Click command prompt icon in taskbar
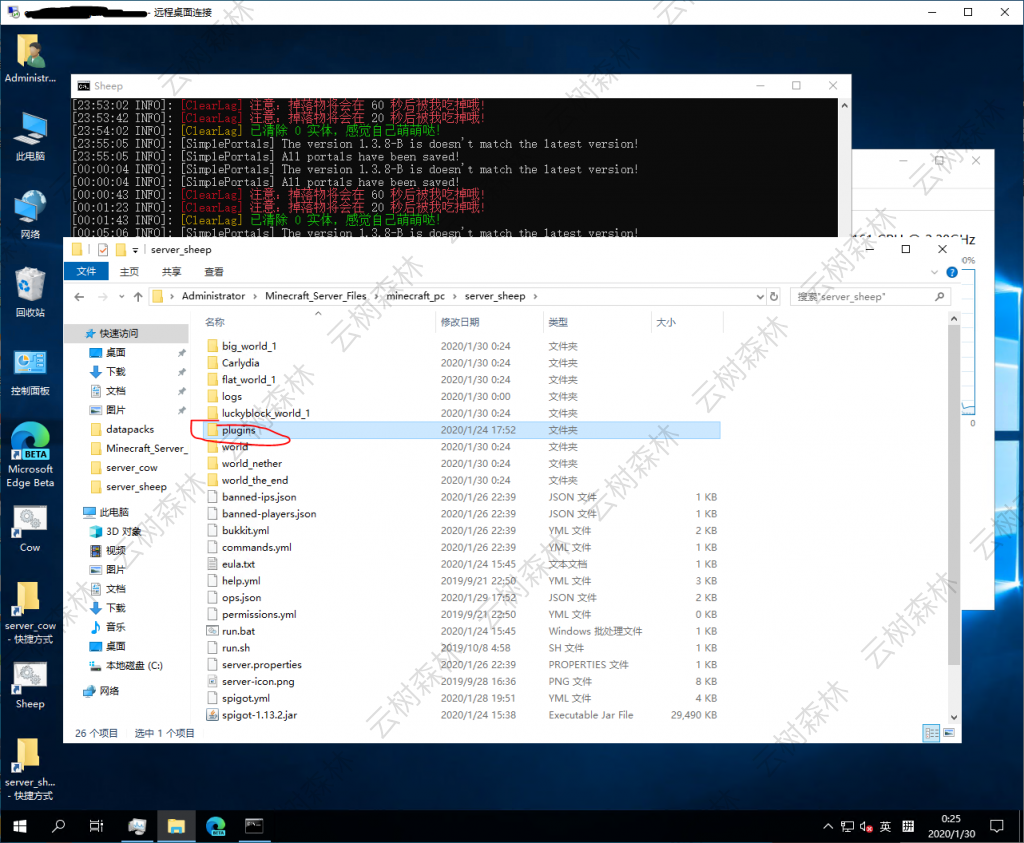 coord(254,827)
